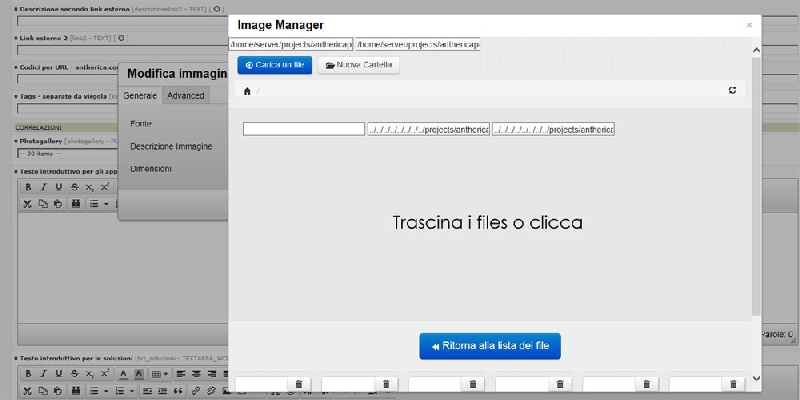
Task: Click the last trash icon in bottom row
Action: (734, 384)
